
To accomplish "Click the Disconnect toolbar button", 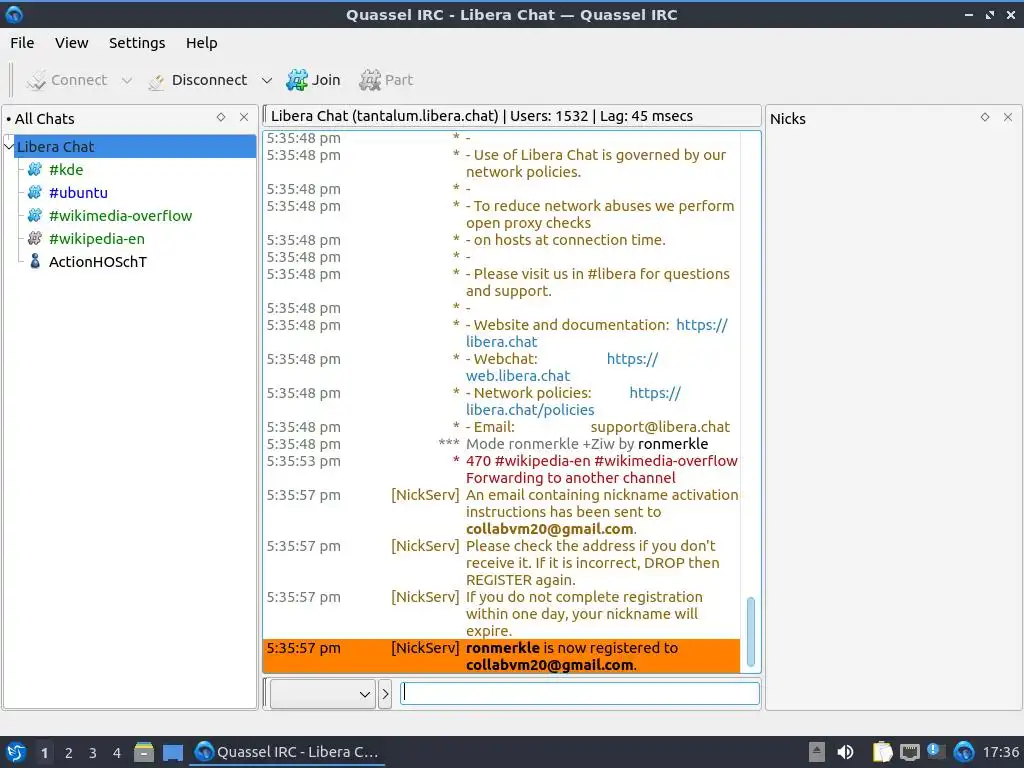I will [198, 80].
